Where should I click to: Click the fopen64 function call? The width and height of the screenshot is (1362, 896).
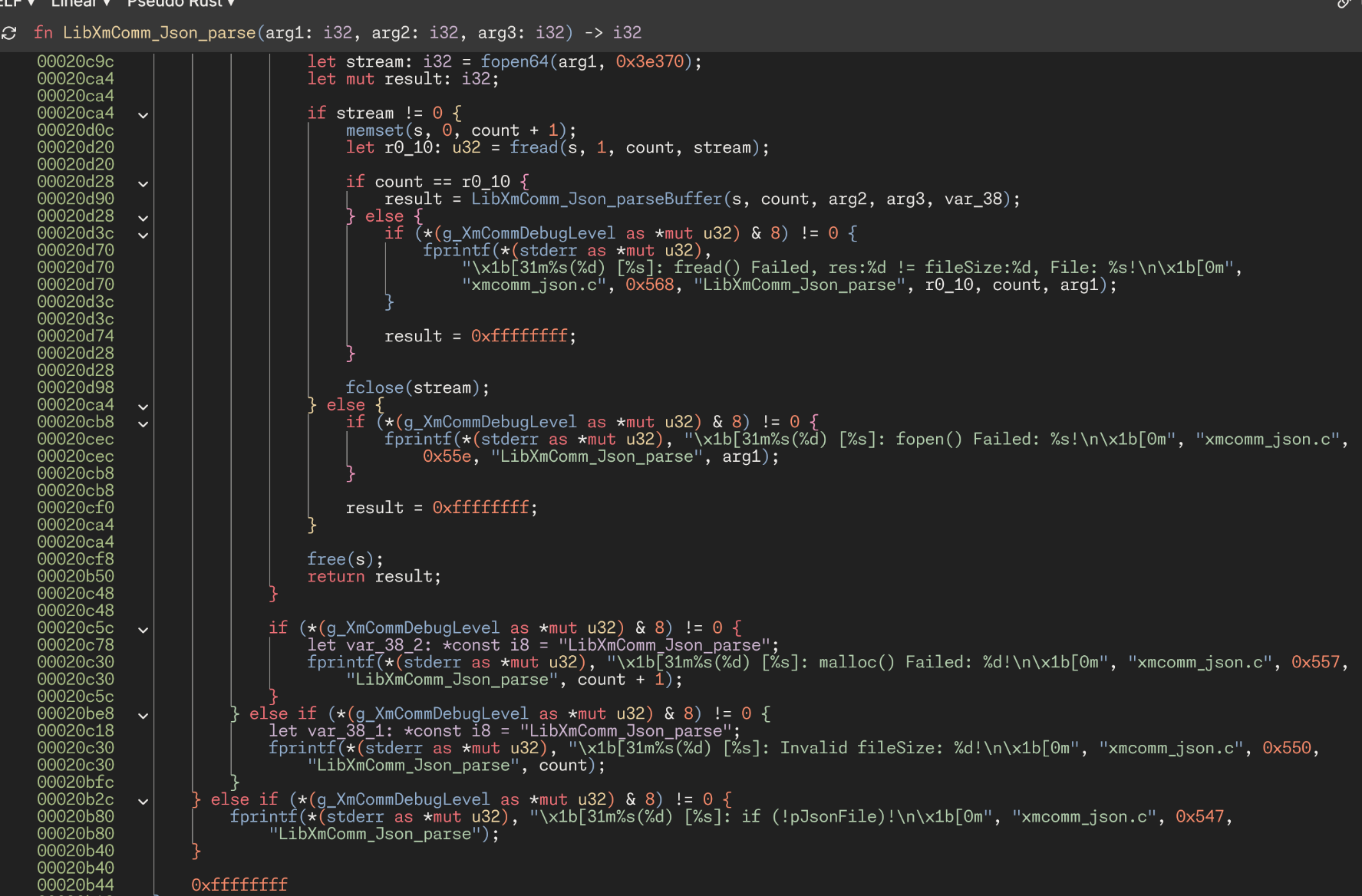click(x=514, y=61)
